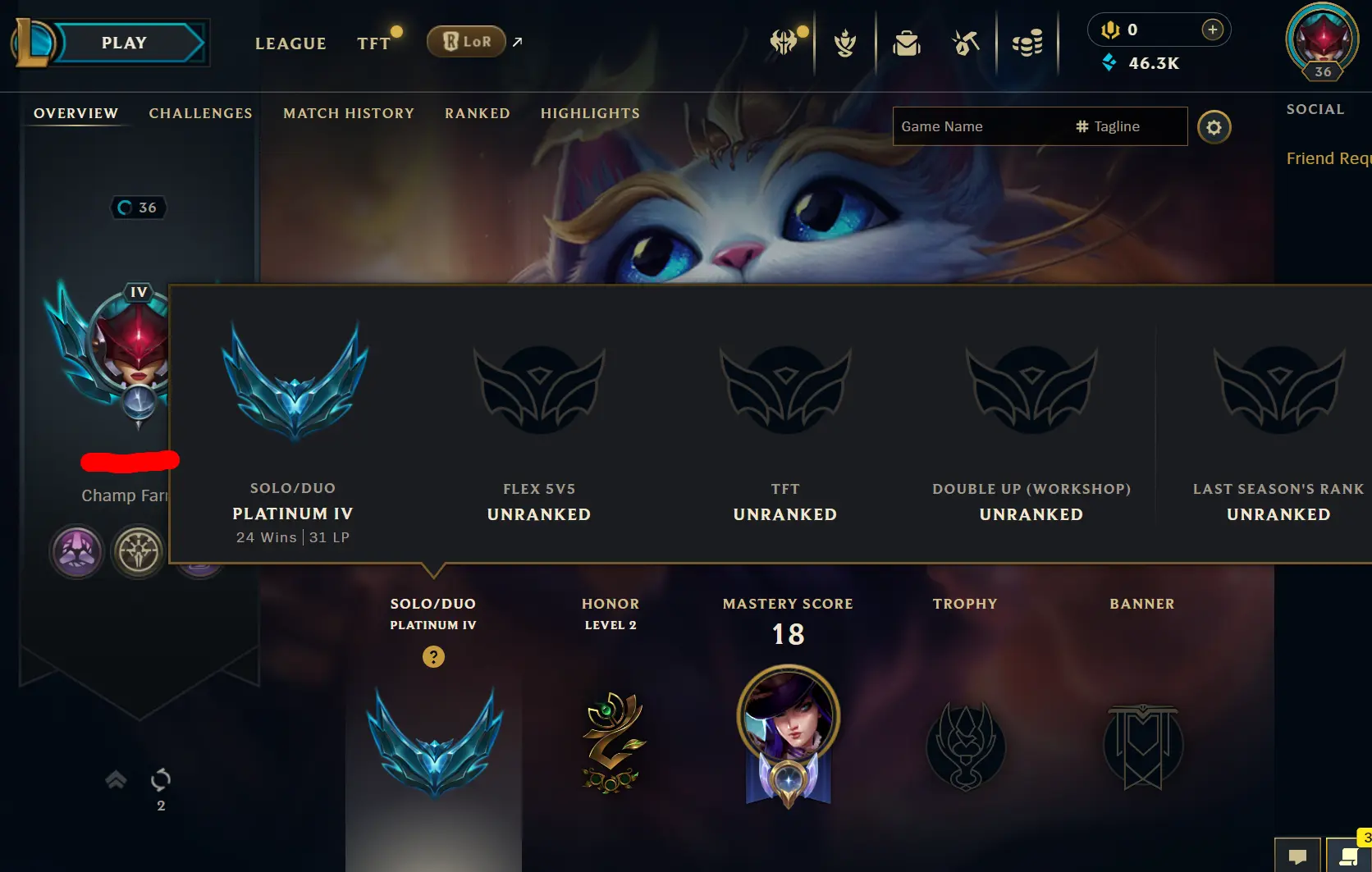Add RP with the plus button
1372x872 pixels.
(1212, 30)
